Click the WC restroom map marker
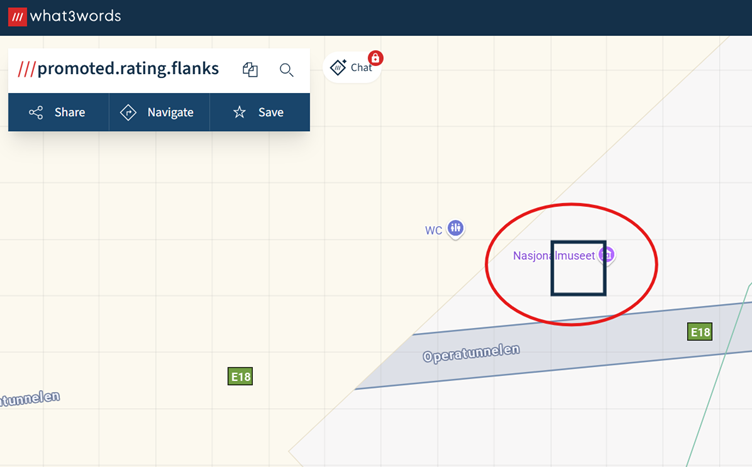Image resolution: width=752 pixels, height=467 pixels. pos(456,228)
